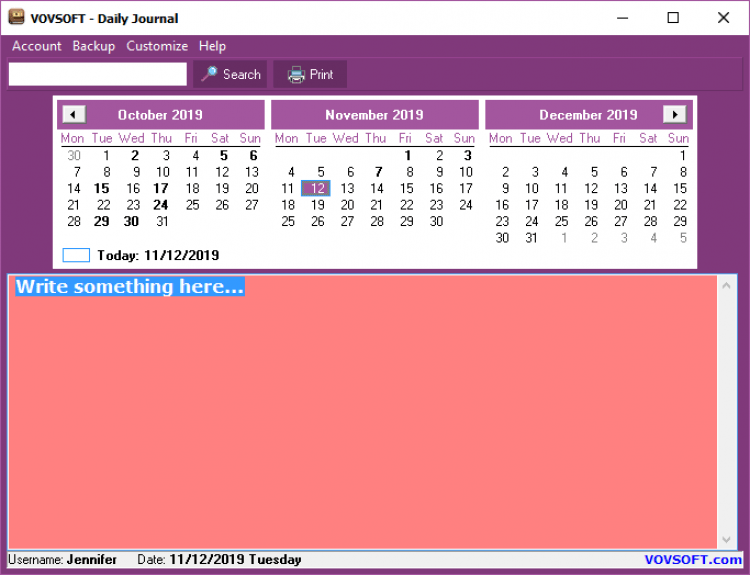Click the journal text editor area
This screenshot has width=750, height=575.
[363, 420]
